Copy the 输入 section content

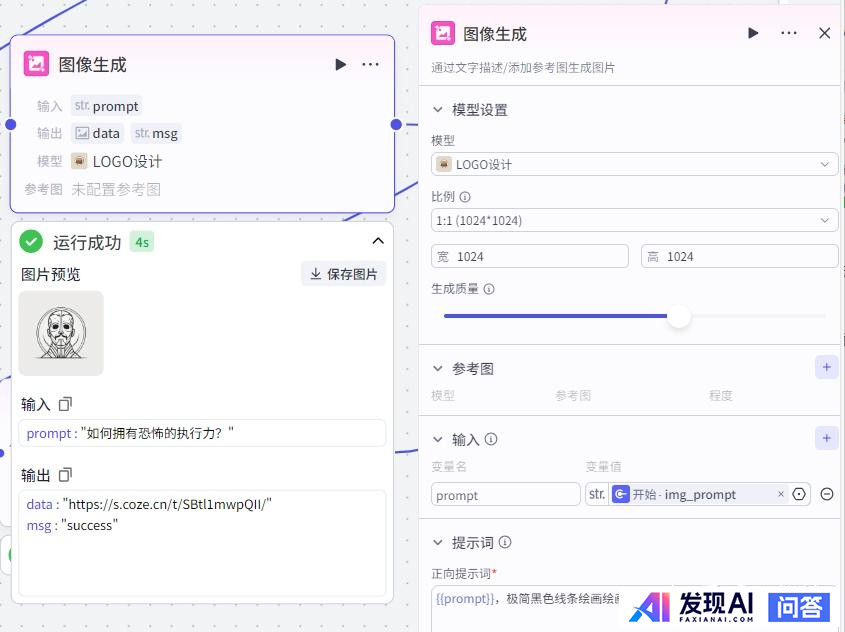[x=65, y=404]
